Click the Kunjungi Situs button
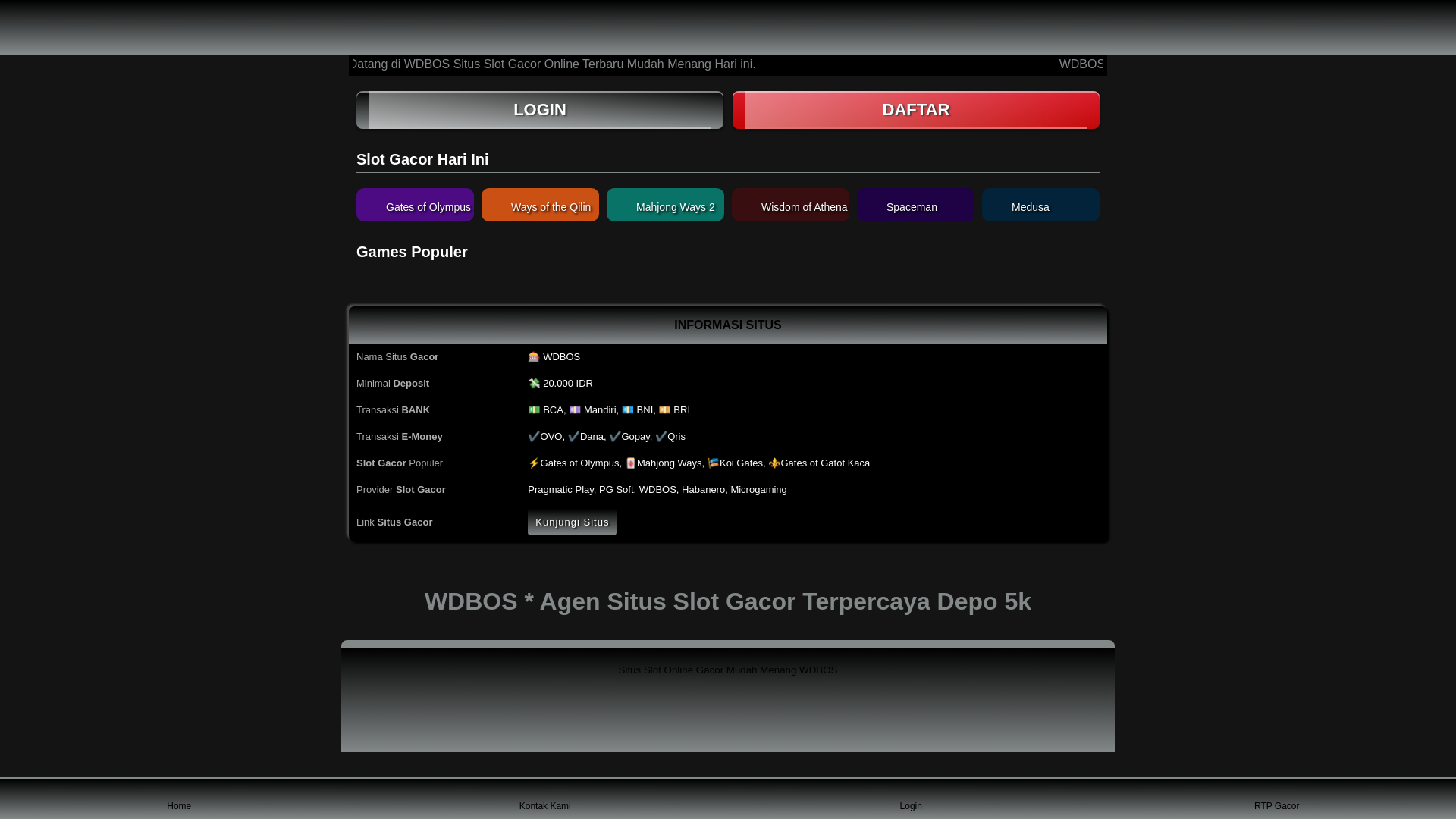Screen dimensions: 1456x819 (572, 522)
